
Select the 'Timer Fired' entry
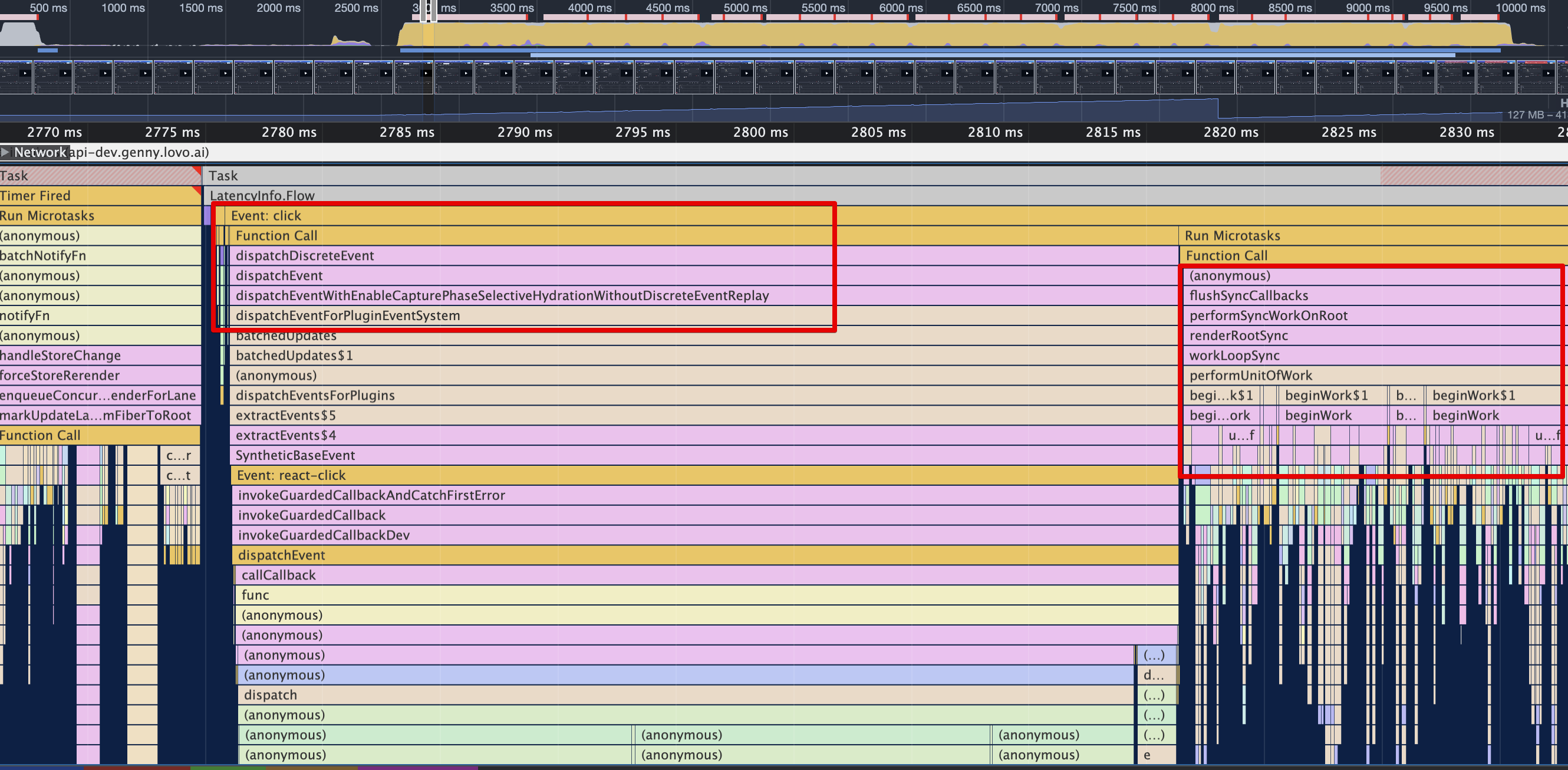[35, 196]
